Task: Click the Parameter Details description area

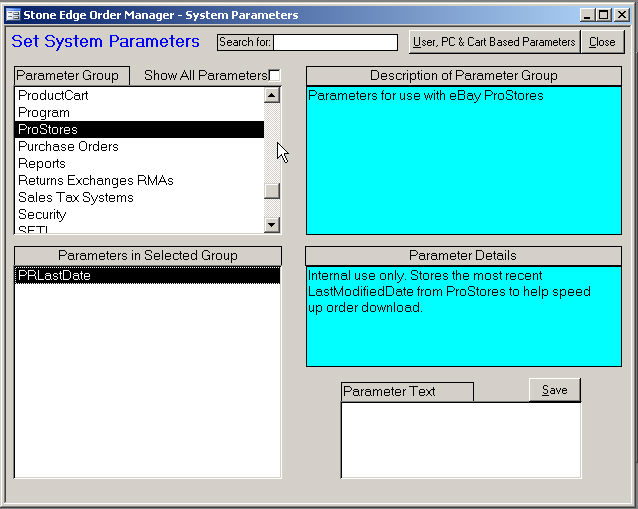Action: [463, 317]
